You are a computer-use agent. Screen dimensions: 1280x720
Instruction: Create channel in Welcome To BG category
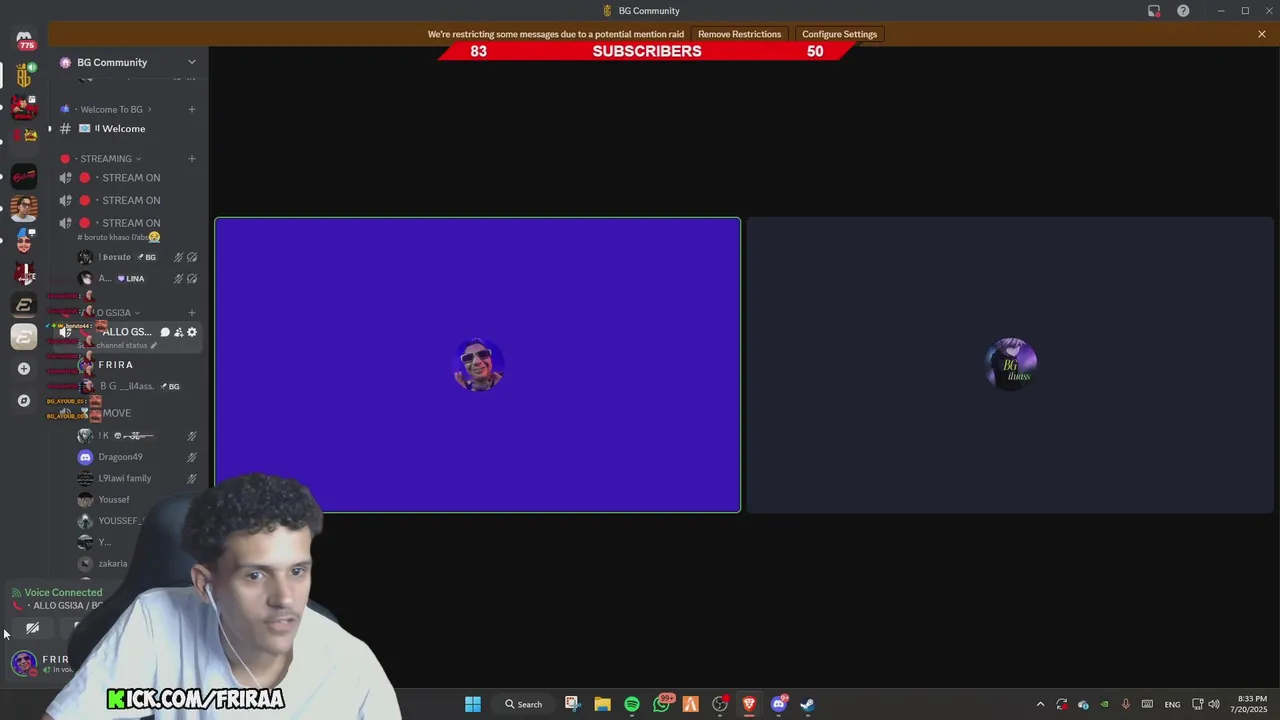pyautogui.click(x=192, y=109)
